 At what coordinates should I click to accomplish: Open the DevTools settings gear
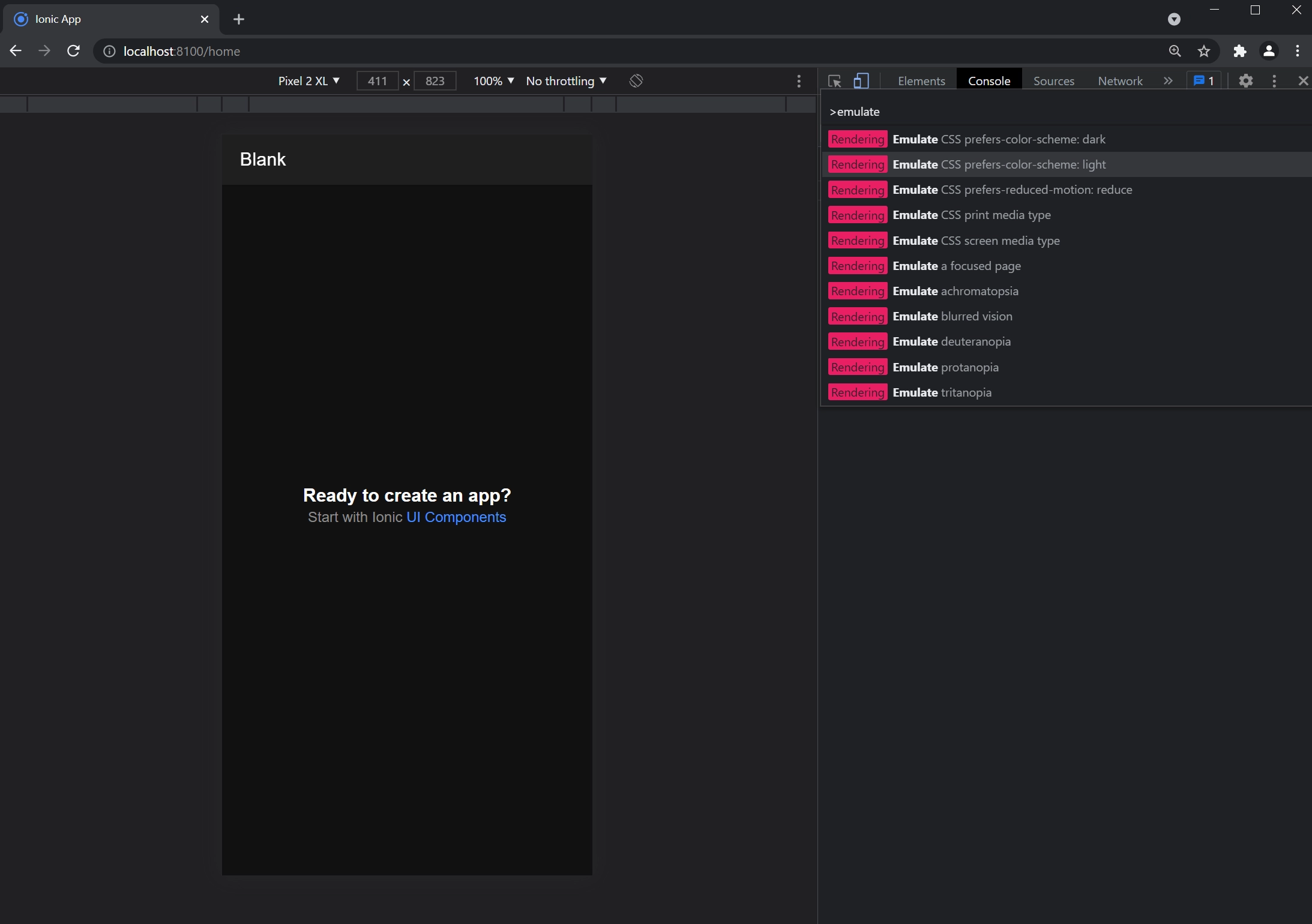click(1246, 80)
